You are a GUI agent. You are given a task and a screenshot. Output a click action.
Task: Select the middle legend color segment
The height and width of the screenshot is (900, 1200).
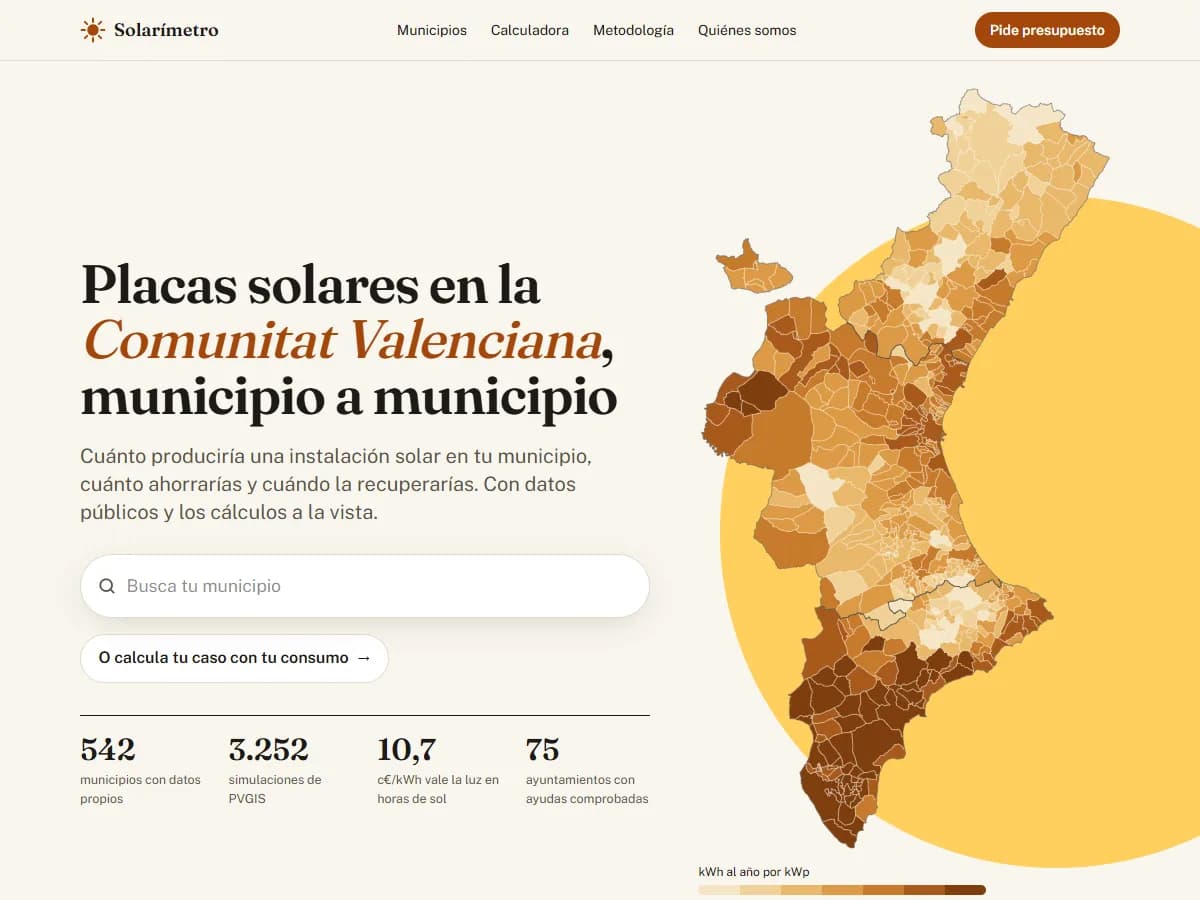[842, 890]
